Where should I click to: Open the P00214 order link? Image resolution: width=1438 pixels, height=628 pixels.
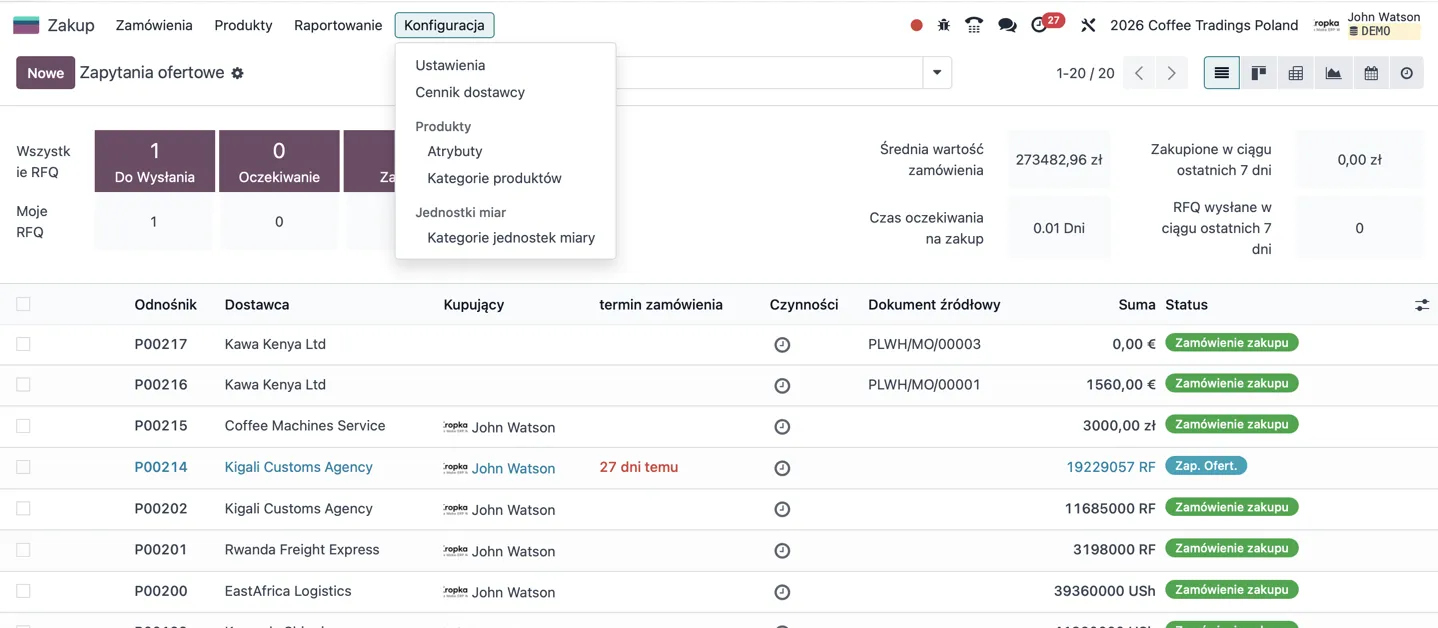161,467
